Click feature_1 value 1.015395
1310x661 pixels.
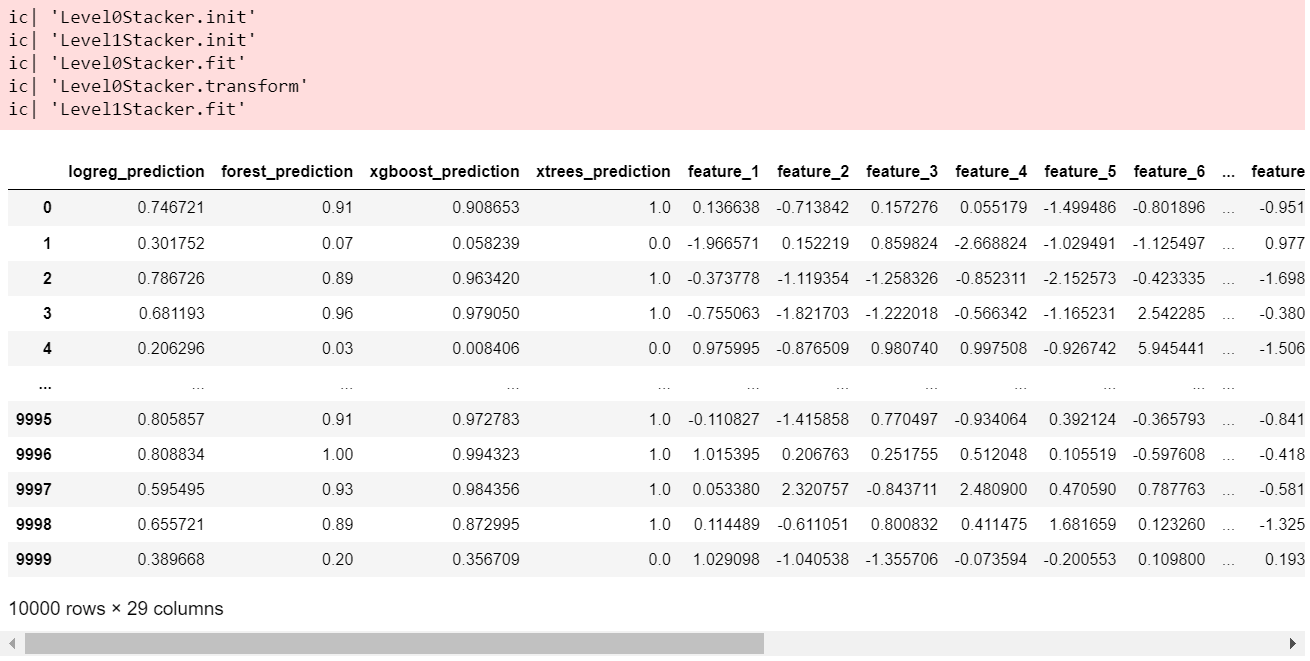[x=725, y=454]
